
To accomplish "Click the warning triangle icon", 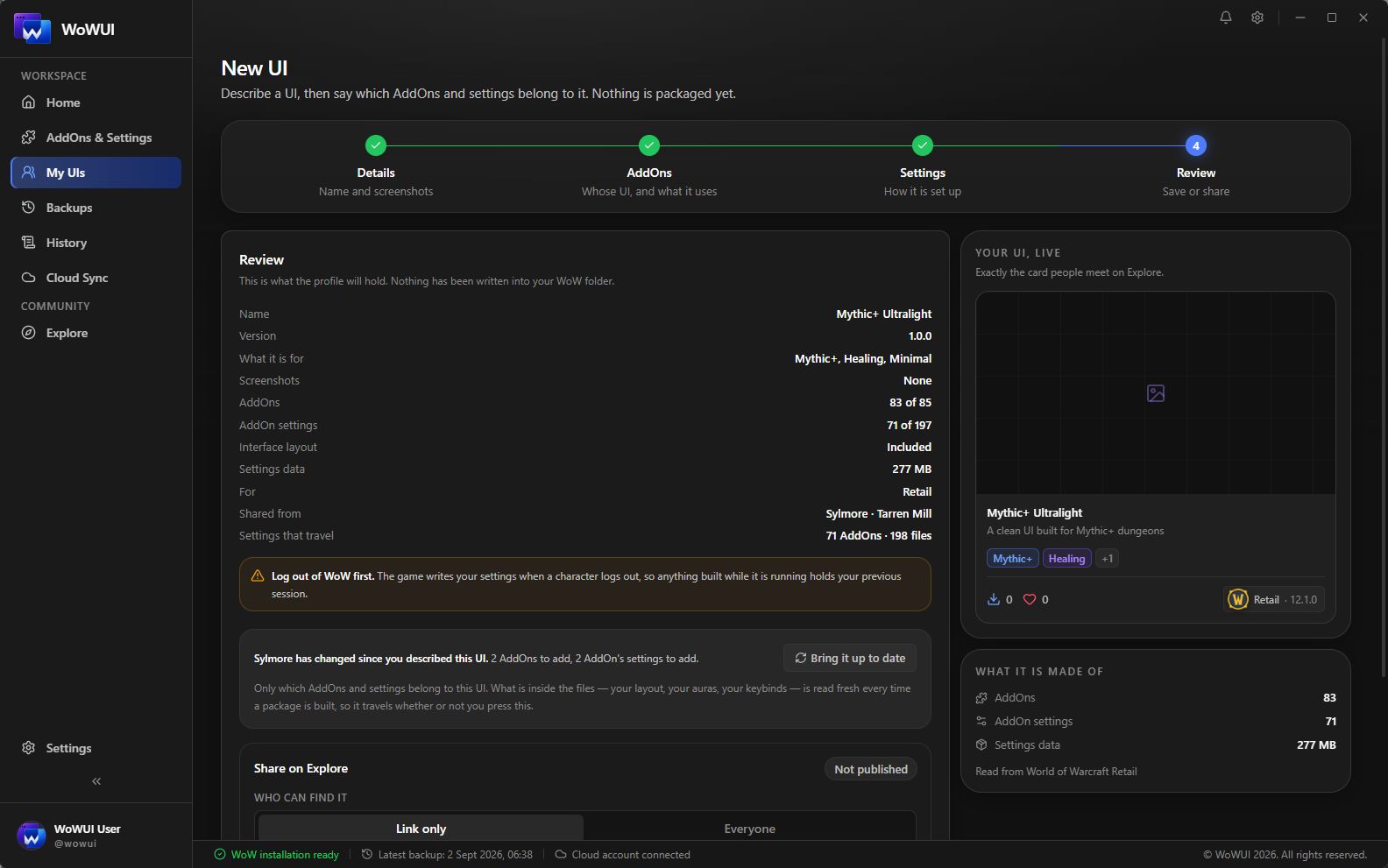I will pyautogui.click(x=258, y=575).
